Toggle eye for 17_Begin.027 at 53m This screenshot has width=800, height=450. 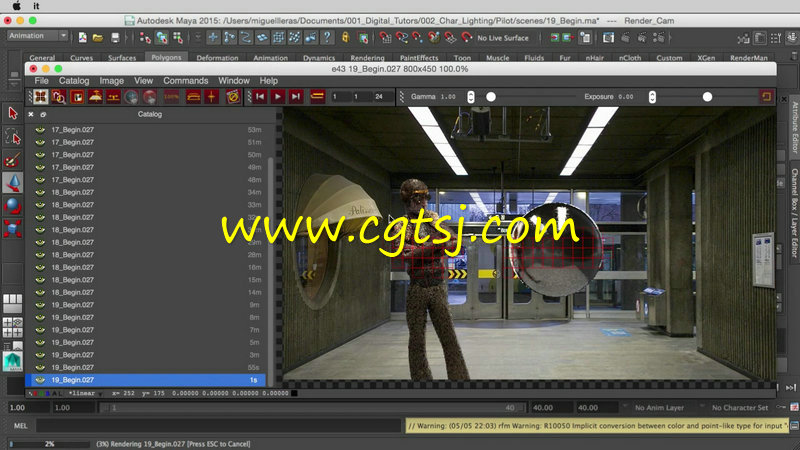click(40, 130)
